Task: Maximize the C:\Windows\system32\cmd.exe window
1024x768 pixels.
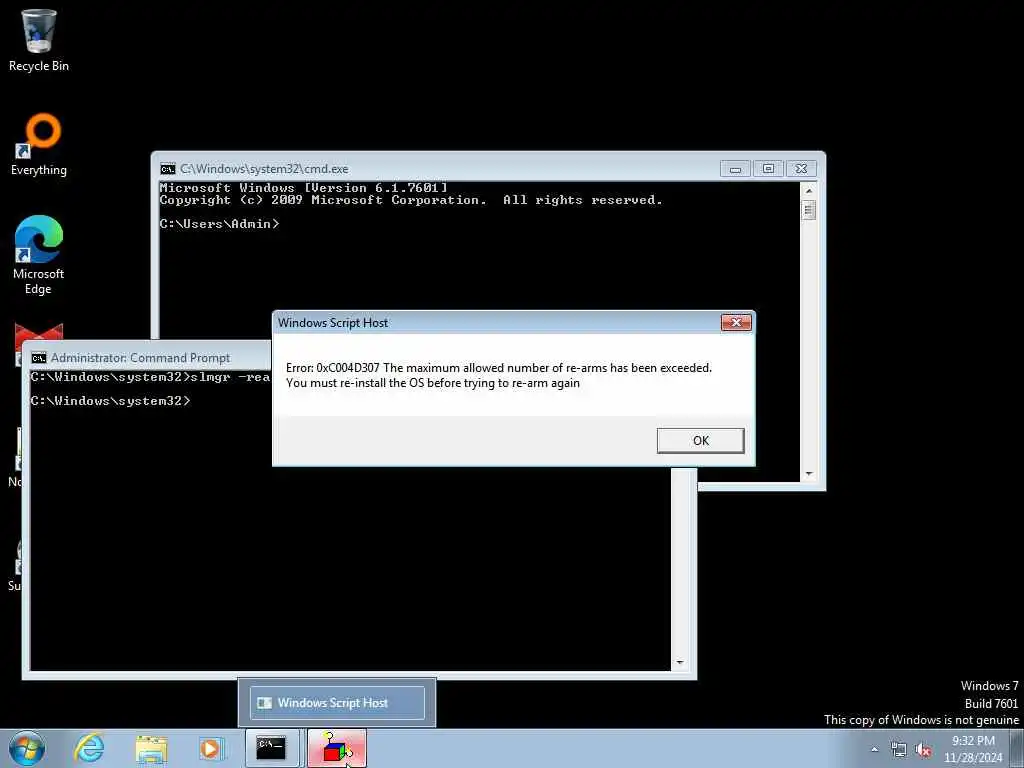Action: (768, 169)
